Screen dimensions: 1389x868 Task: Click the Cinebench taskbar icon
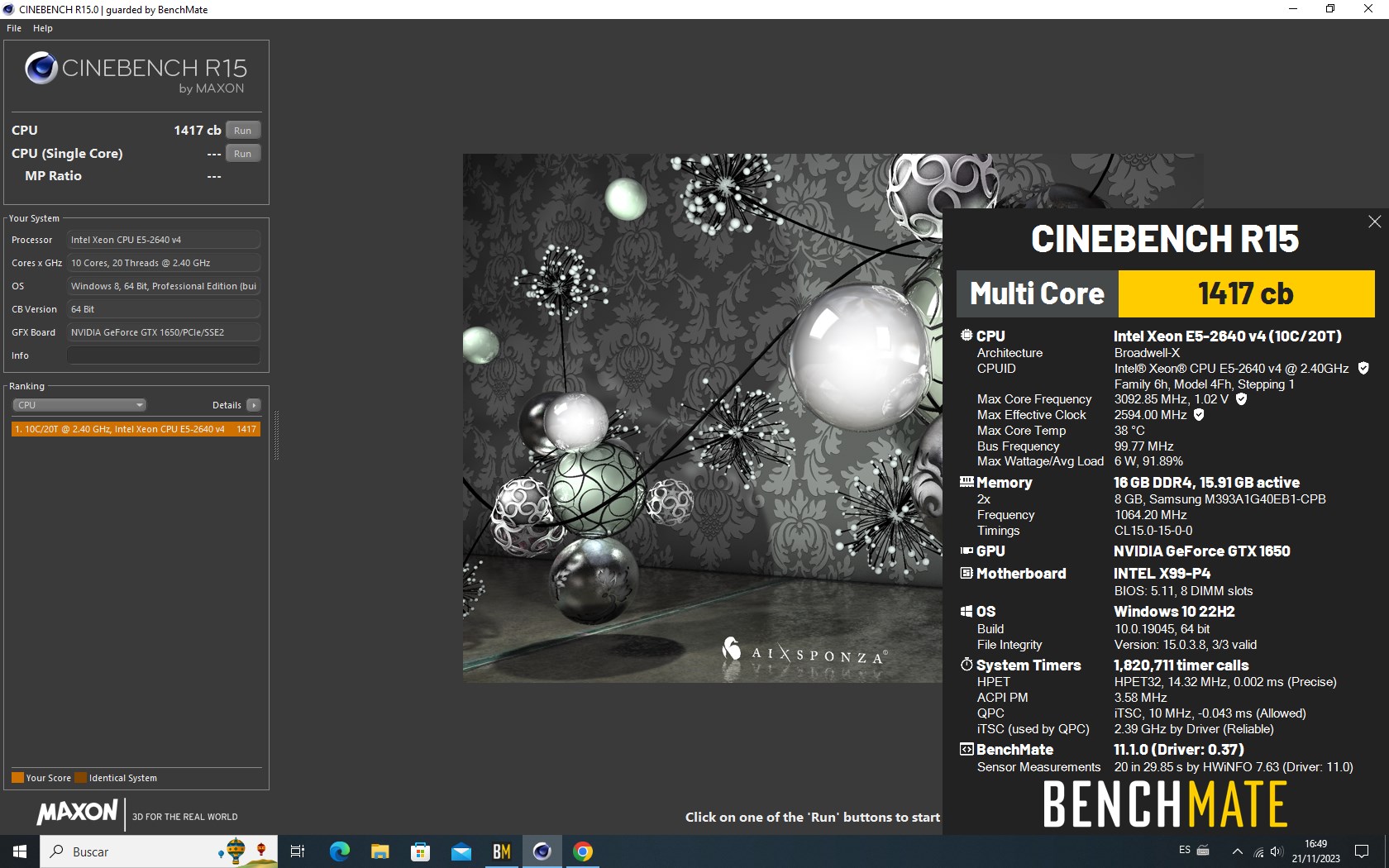542,851
